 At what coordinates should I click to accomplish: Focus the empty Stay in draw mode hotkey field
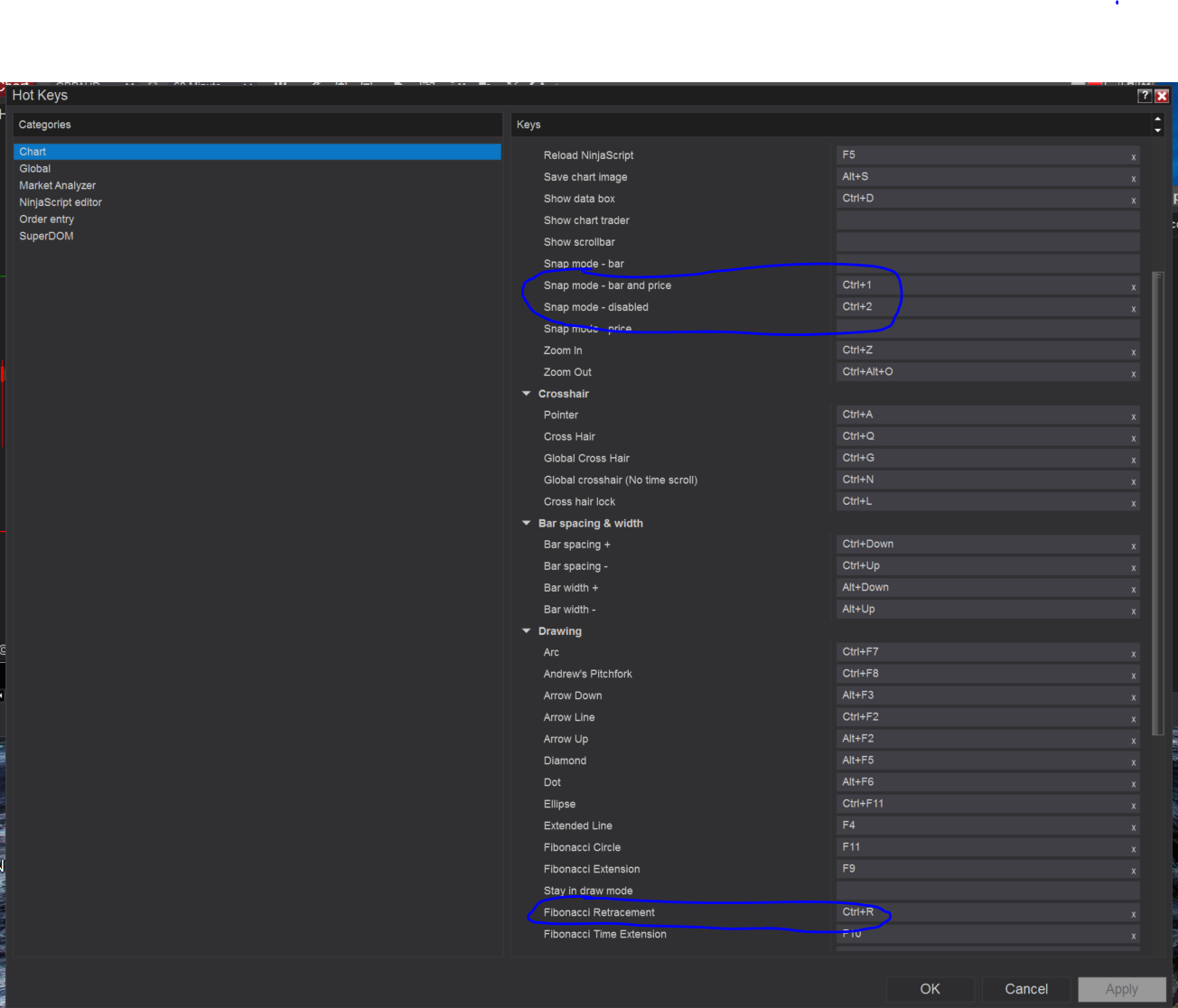(x=987, y=891)
